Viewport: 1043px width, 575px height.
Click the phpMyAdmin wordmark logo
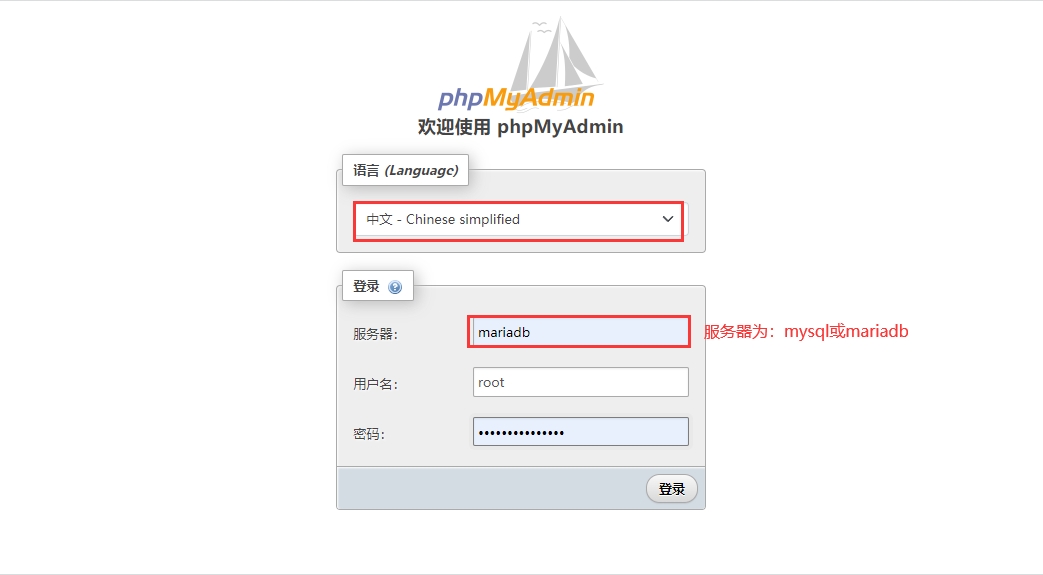tap(516, 98)
